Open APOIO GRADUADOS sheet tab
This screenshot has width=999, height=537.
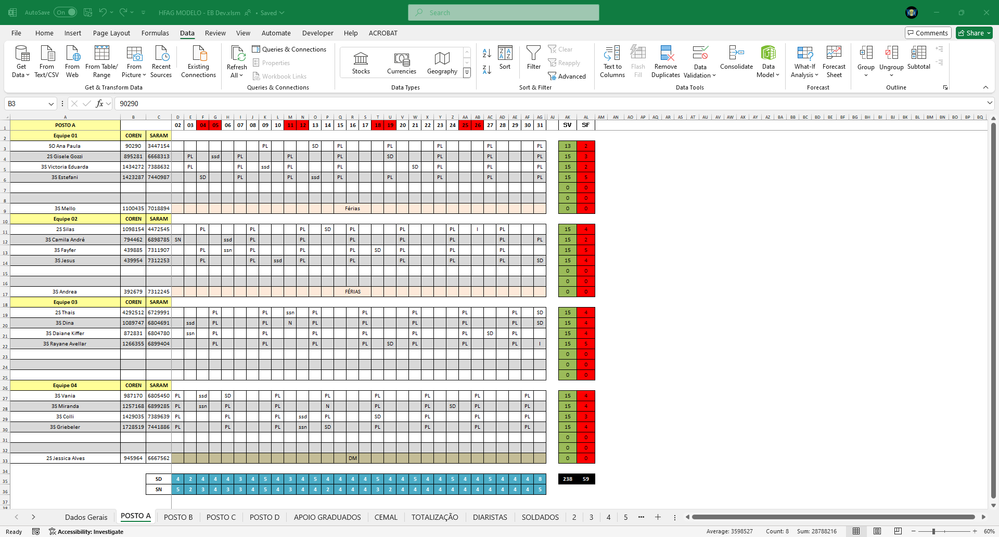click(327, 517)
